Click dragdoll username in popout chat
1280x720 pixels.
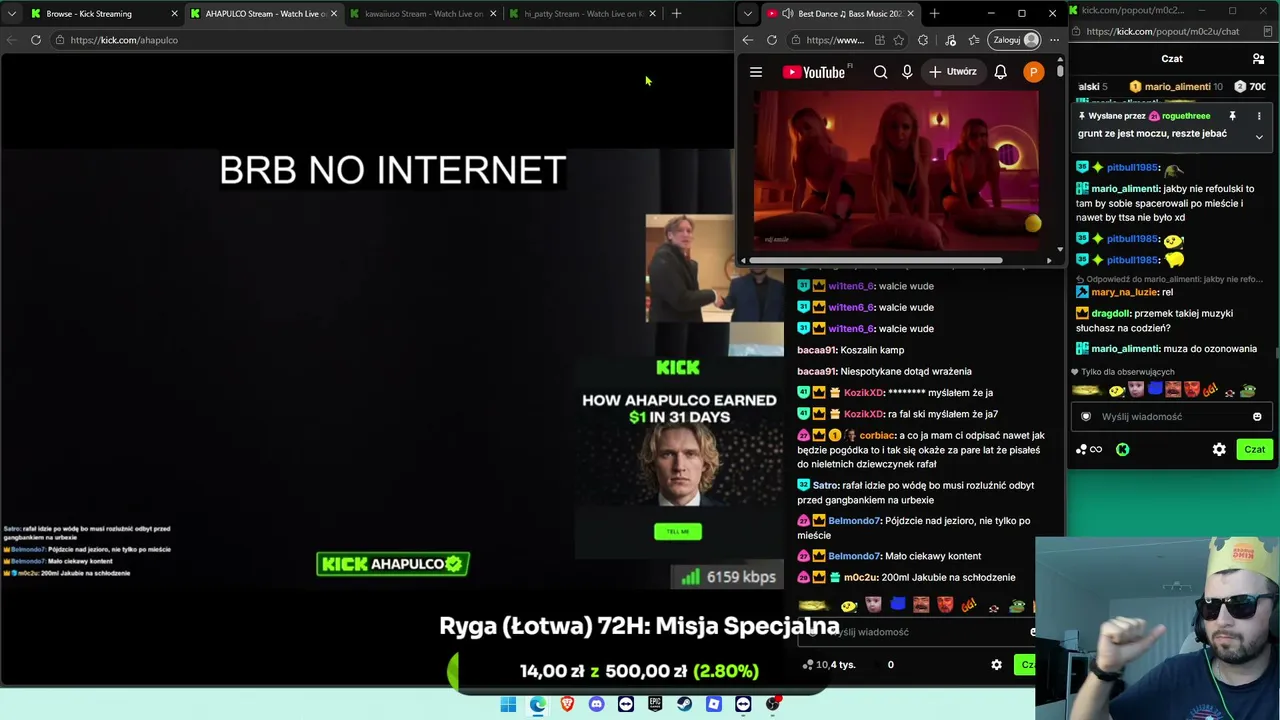coord(1110,313)
